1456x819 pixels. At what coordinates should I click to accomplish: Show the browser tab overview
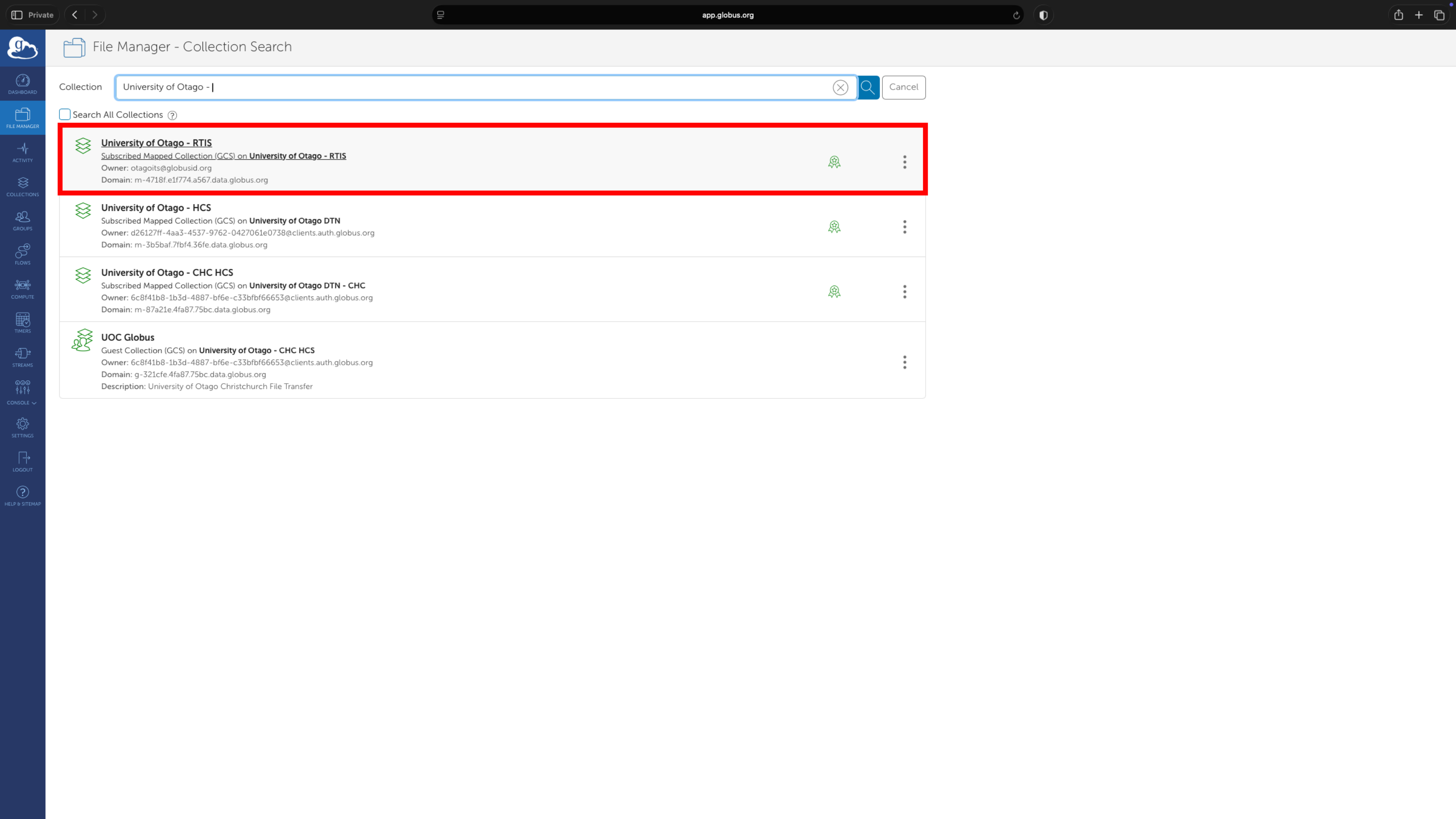click(x=1439, y=15)
